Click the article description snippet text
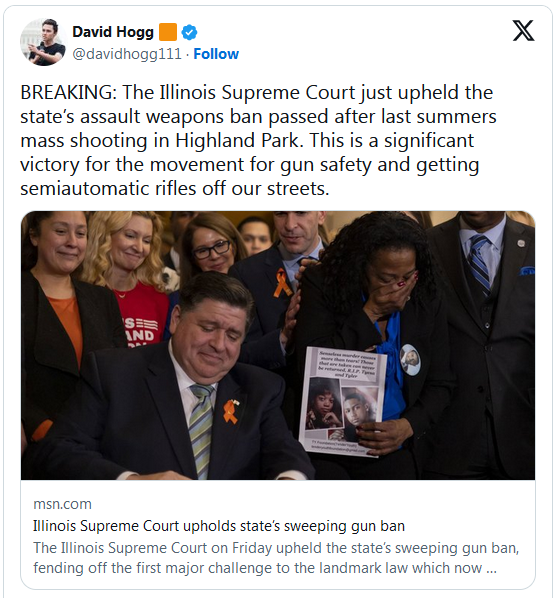Image resolution: width=560 pixels, height=598 pixels. (x=276, y=558)
